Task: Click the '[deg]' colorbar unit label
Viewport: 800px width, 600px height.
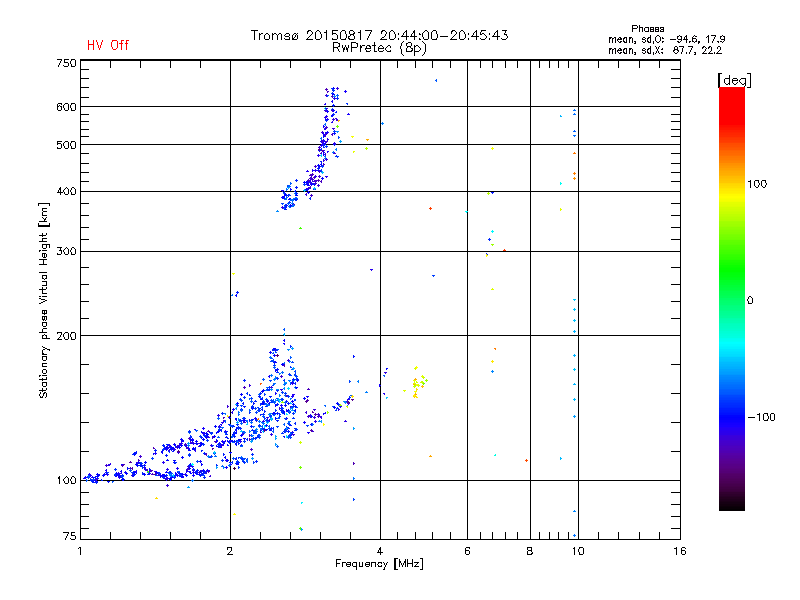Action: [734, 81]
